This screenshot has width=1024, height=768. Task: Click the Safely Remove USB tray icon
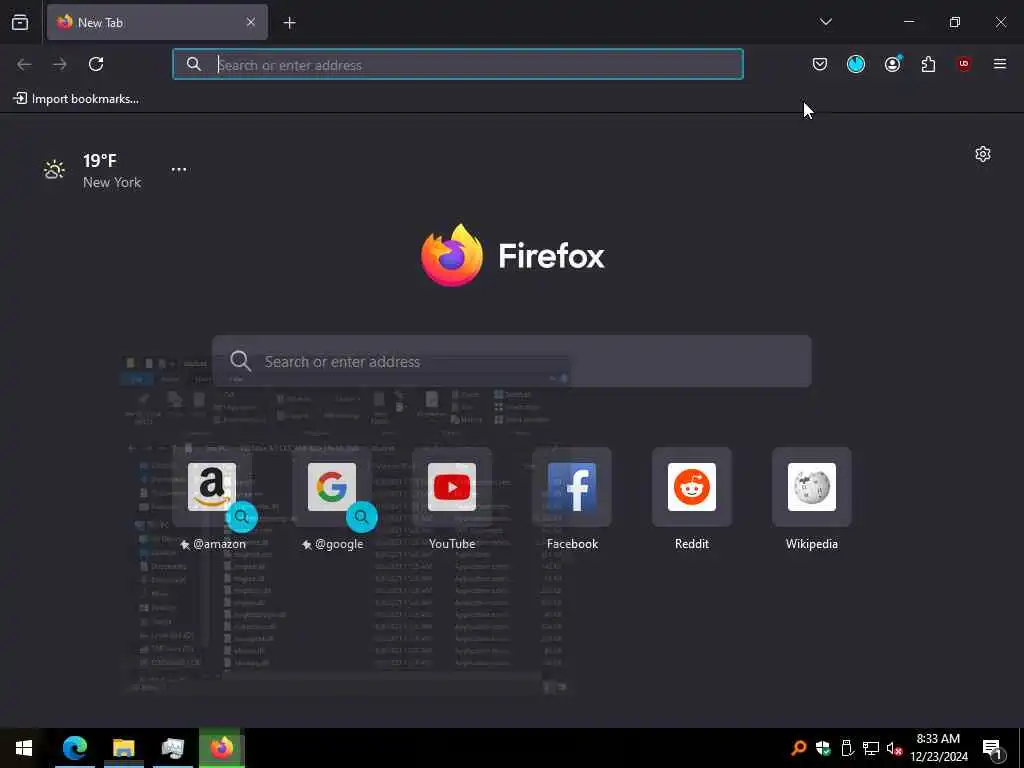point(847,748)
